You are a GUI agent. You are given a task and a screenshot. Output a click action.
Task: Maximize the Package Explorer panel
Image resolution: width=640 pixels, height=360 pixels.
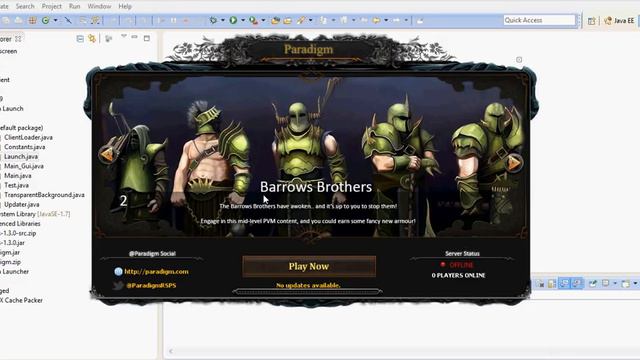[147, 38]
